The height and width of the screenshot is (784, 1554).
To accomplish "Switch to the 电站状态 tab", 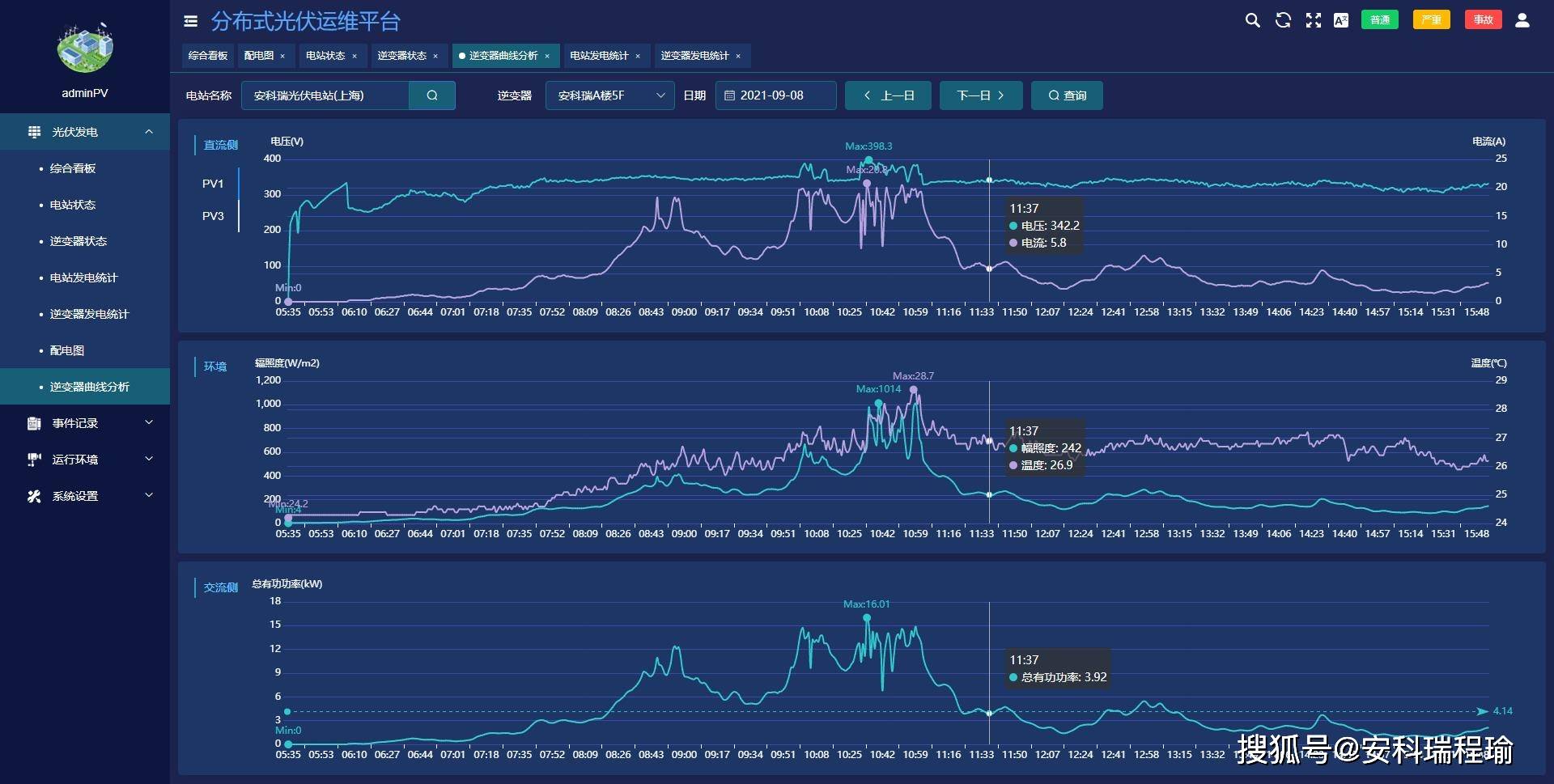I will (325, 56).
